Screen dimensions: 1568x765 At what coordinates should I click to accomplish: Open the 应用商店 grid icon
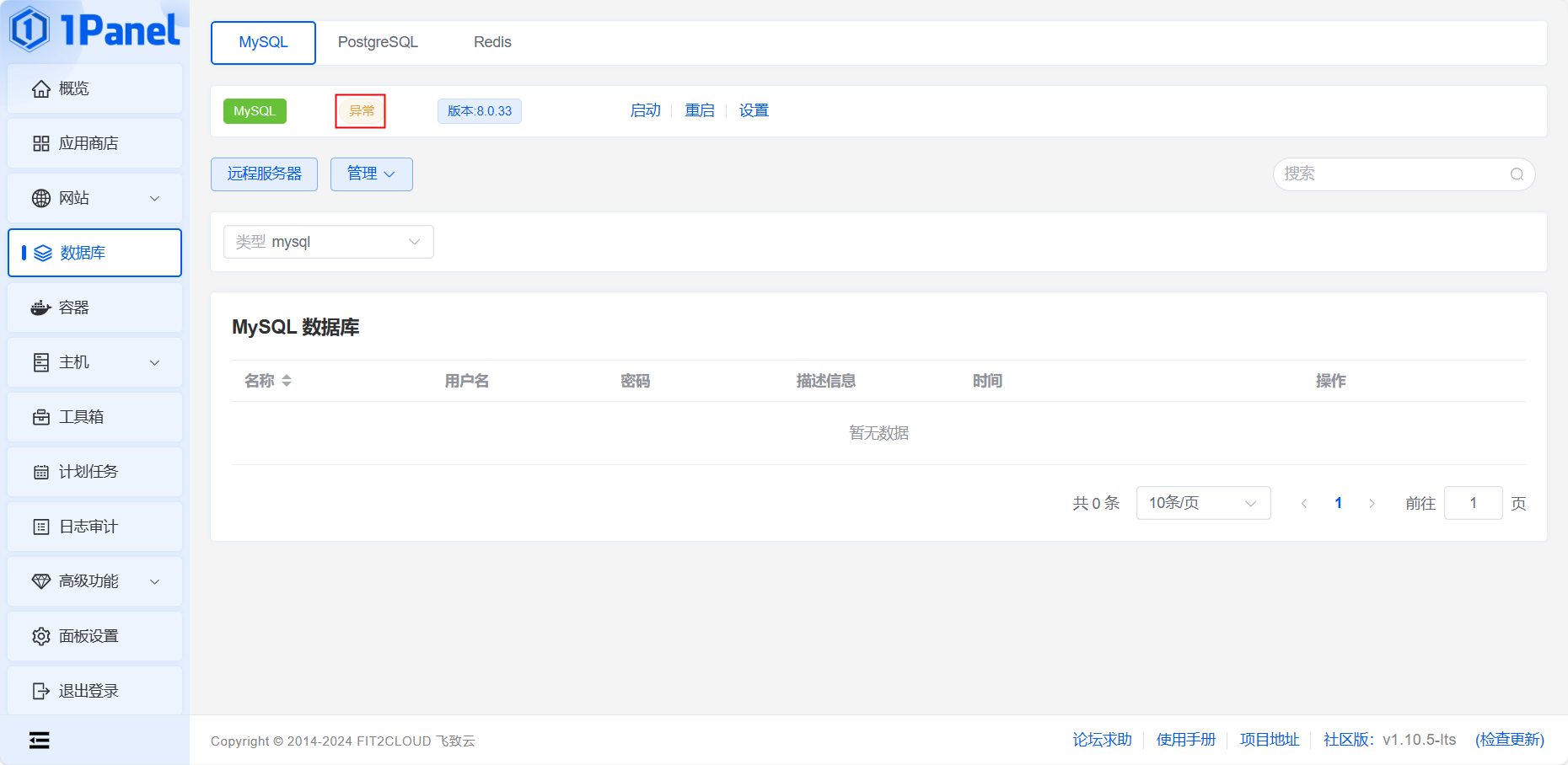click(x=41, y=143)
